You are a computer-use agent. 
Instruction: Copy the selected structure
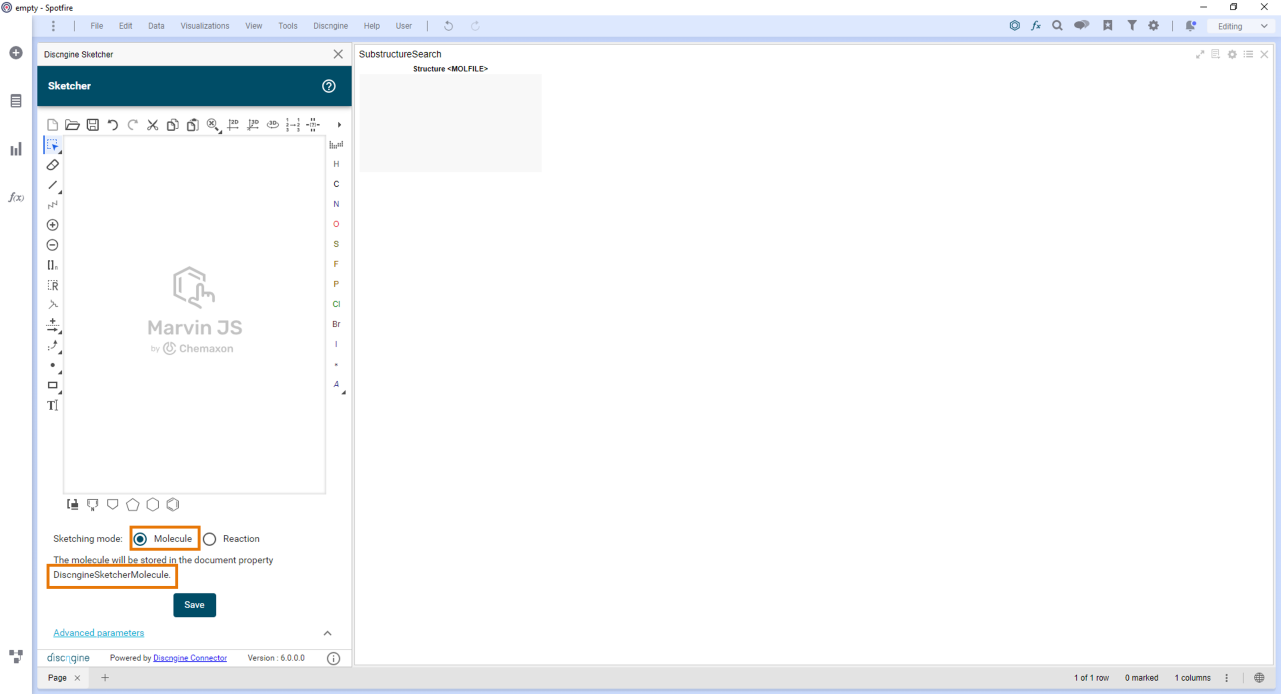(x=173, y=125)
